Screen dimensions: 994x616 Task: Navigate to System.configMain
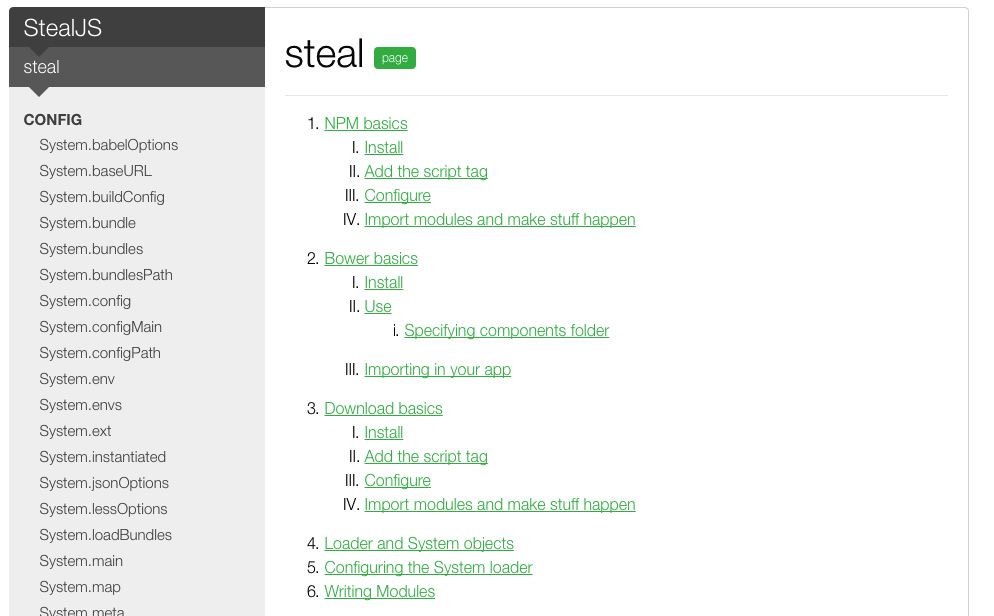pos(100,327)
